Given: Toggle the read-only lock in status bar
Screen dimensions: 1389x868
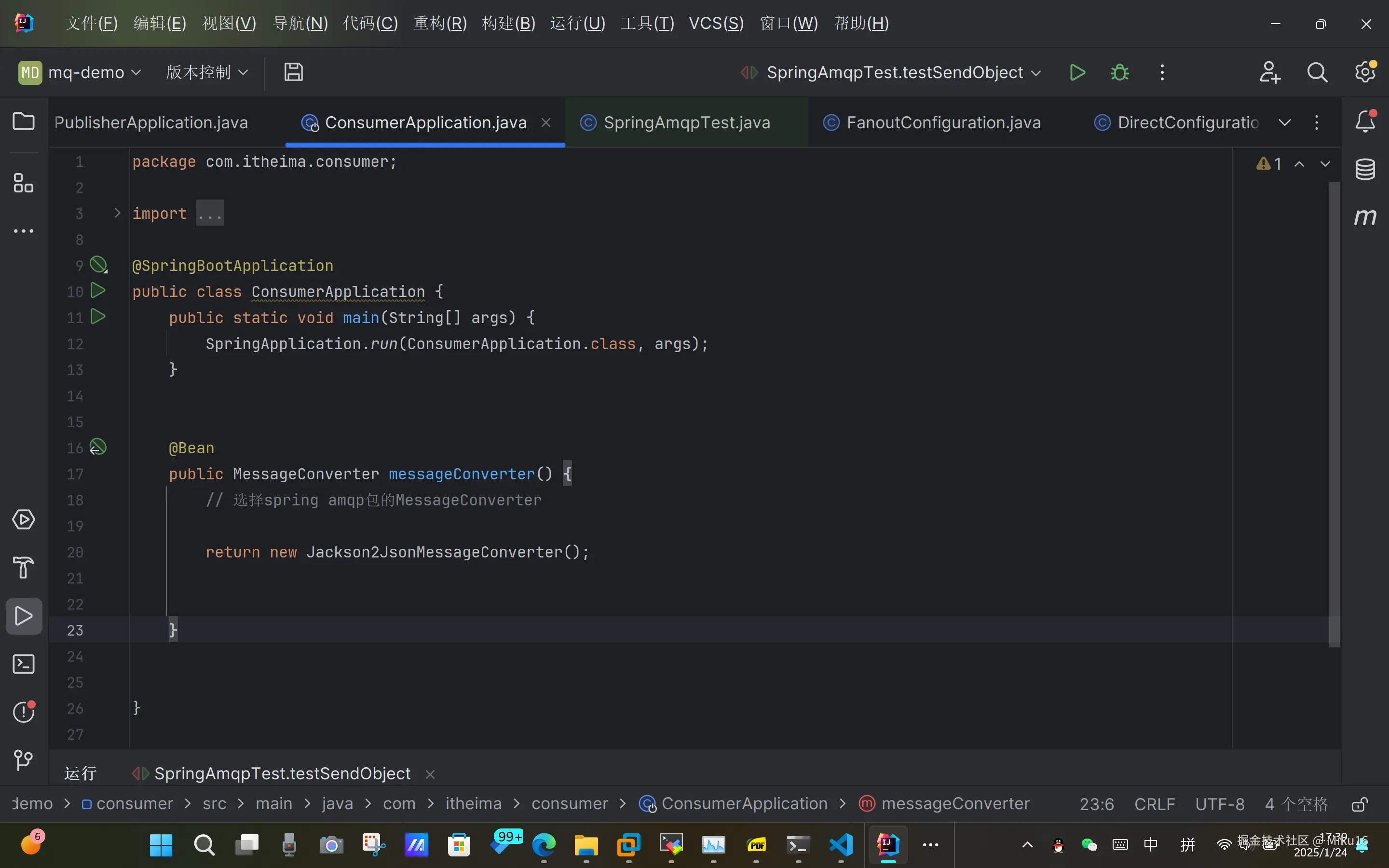Looking at the screenshot, I should [1359, 804].
